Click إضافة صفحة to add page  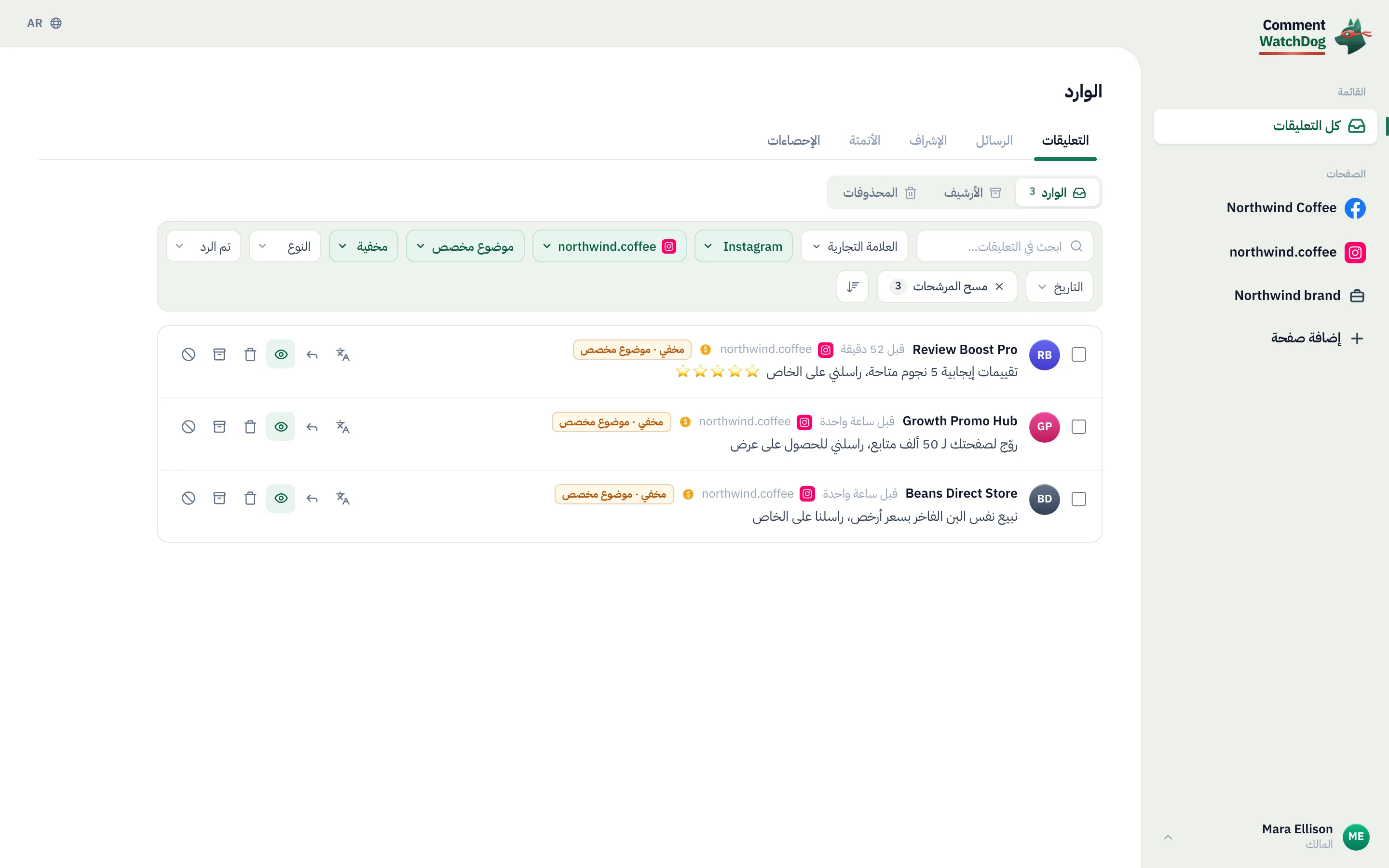point(1317,338)
